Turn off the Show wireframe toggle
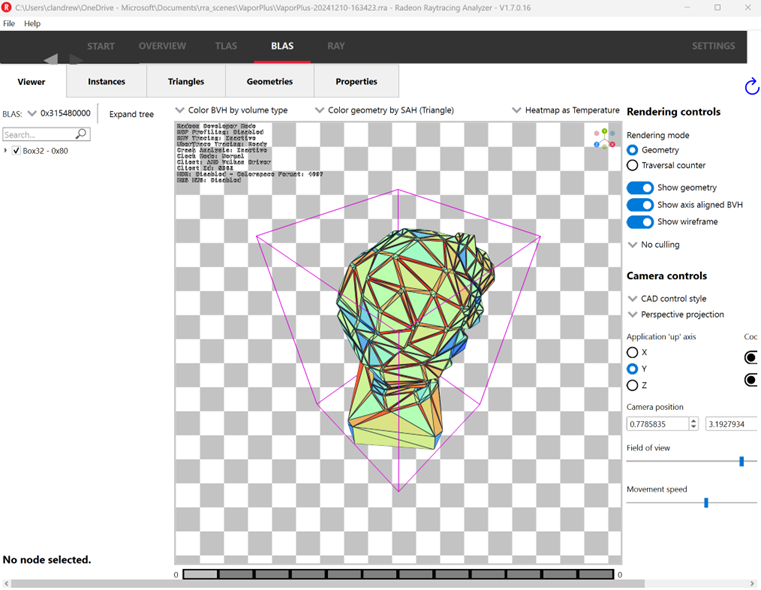 tap(640, 222)
